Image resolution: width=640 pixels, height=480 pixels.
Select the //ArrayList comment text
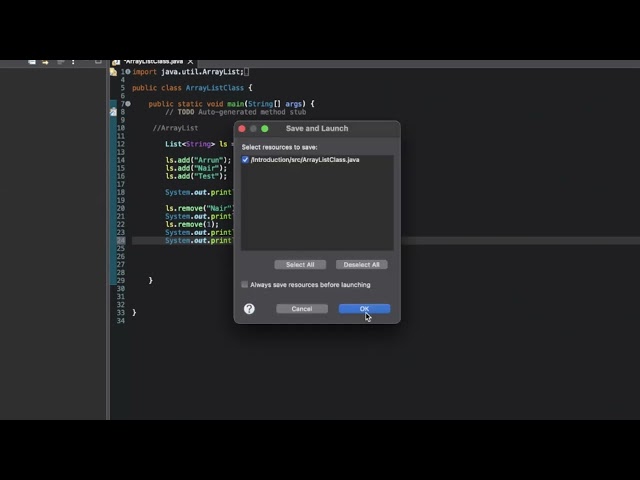pyautogui.click(x=176, y=128)
